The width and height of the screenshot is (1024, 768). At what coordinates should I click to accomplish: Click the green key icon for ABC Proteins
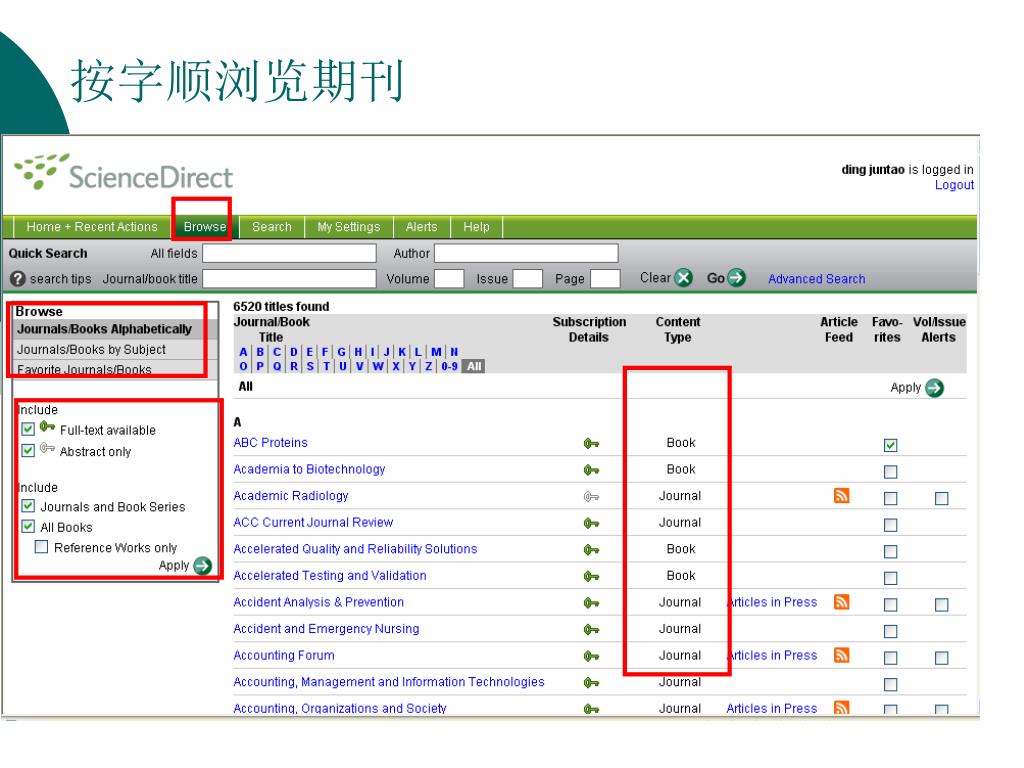591,443
